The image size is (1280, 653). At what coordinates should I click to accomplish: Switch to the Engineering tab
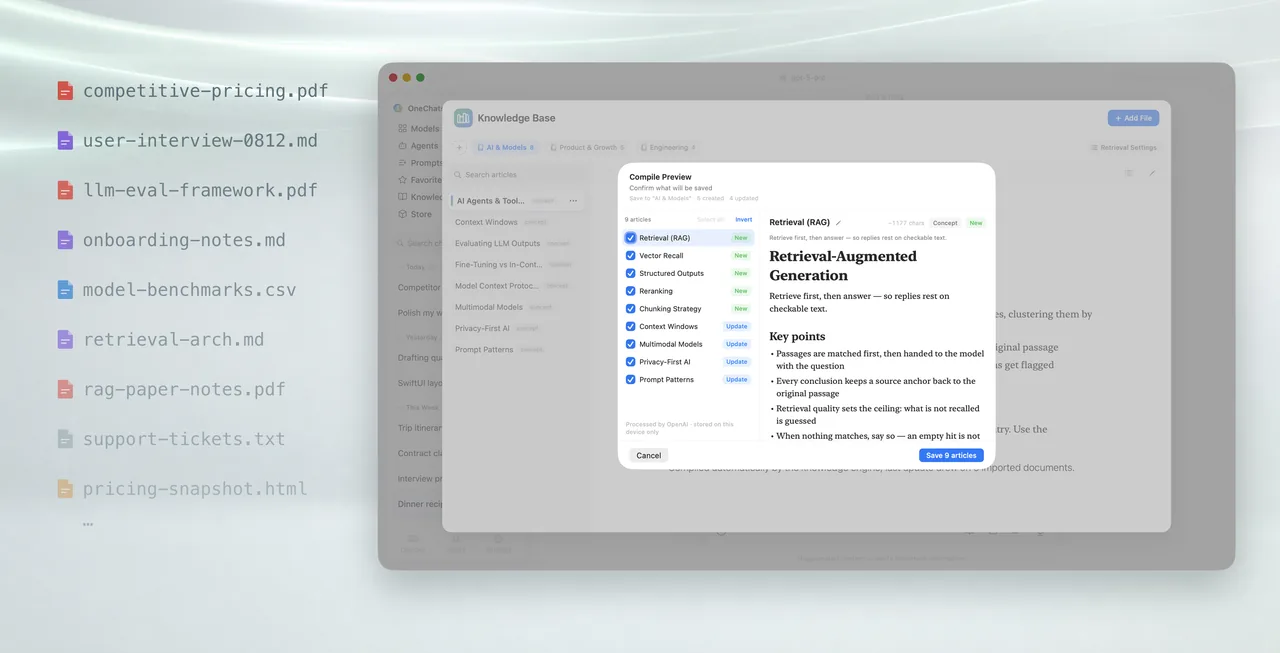667,147
